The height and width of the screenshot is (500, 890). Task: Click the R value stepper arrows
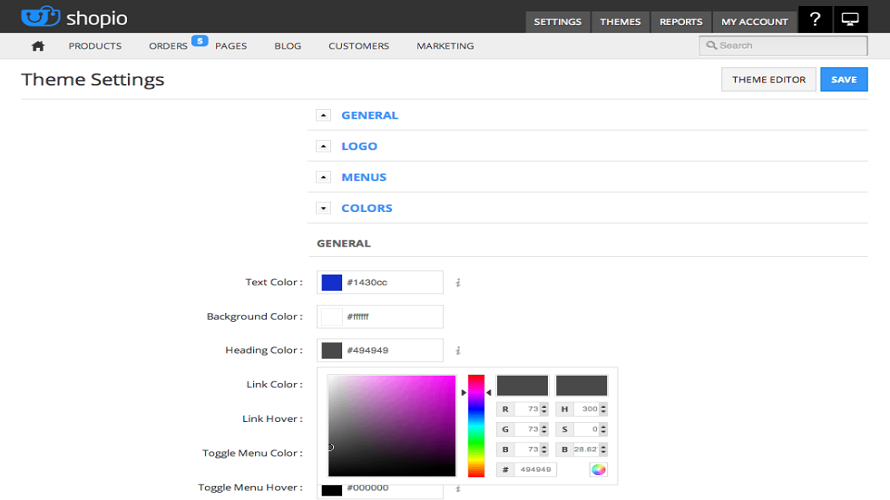click(544, 409)
